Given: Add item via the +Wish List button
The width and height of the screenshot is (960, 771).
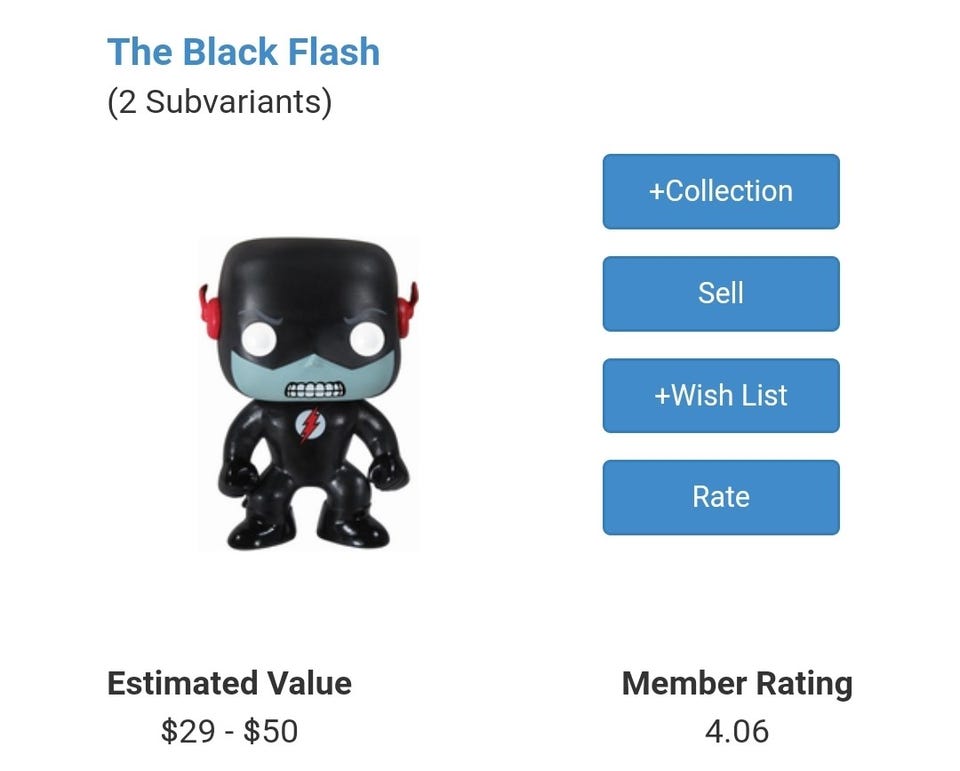Looking at the screenshot, I should pos(720,395).
